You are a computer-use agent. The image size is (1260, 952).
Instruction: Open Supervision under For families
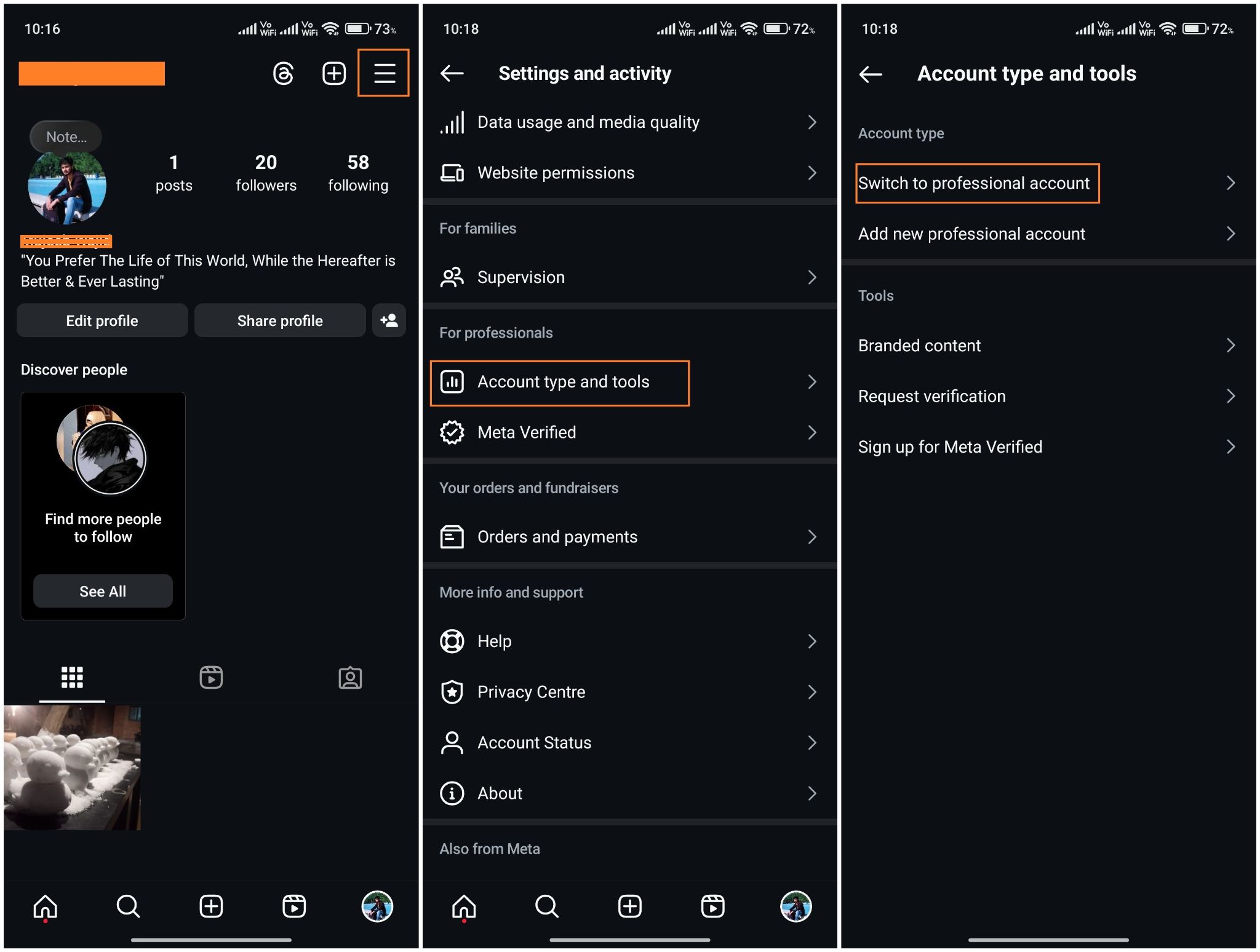630,277
